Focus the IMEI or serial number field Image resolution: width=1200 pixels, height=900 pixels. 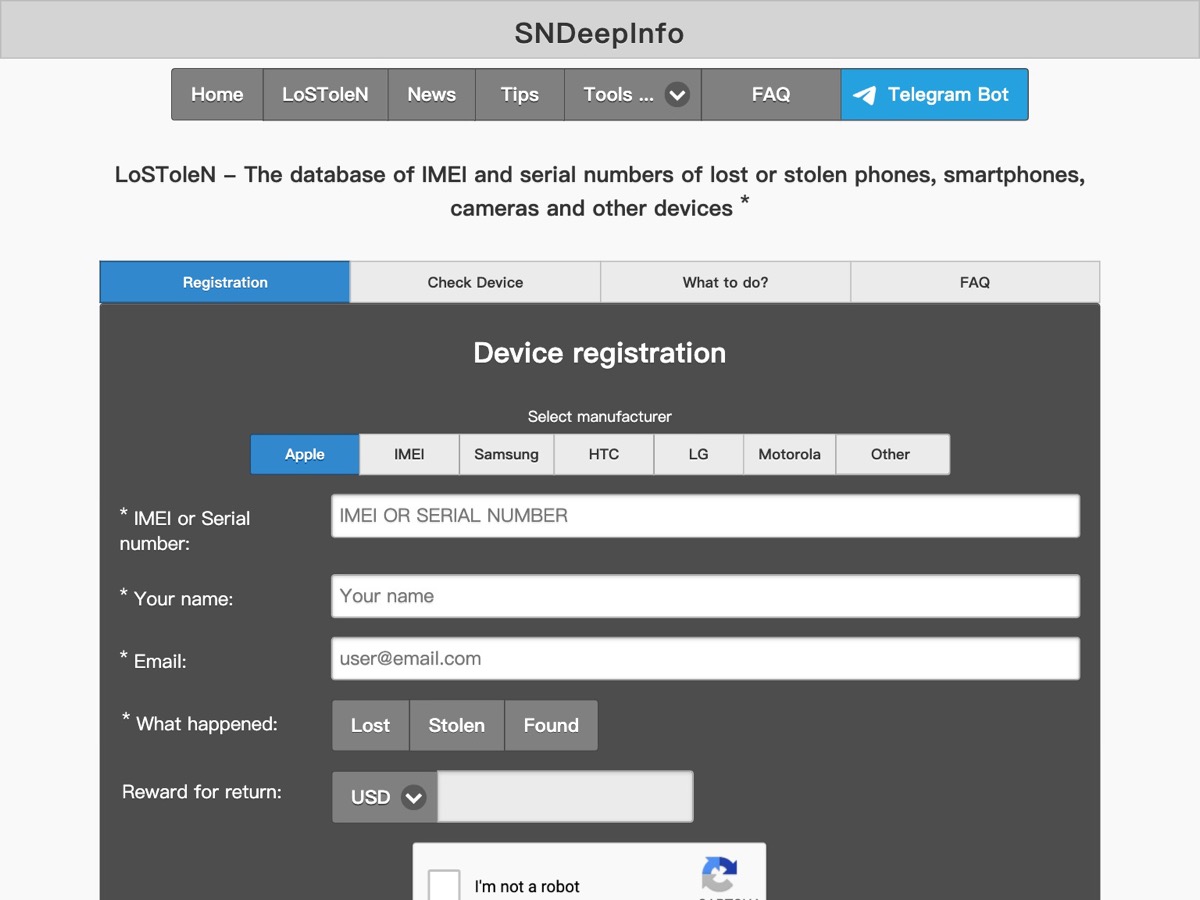pyautogui.click(x=705, y=516)
